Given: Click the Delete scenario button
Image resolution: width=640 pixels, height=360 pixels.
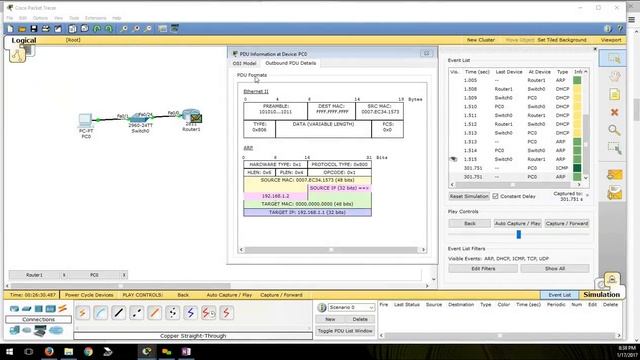Looking at the screenshot, I should point(360,319).
